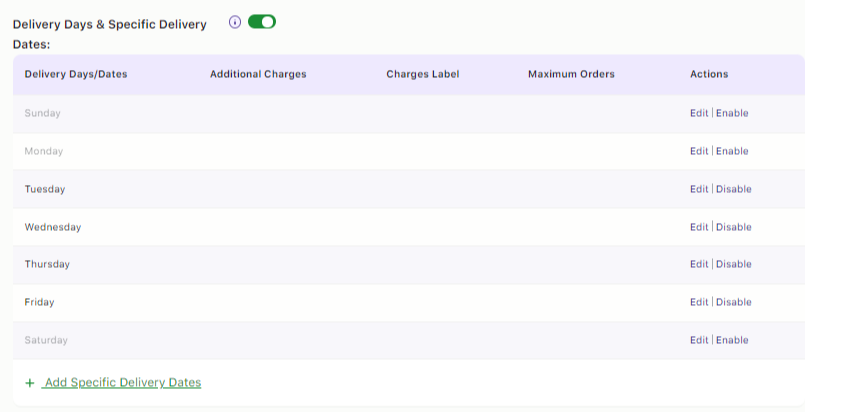Viewport: 846px width, 412px height.
Task: Click the Delivery Days/Dates column header
Action: click(76, 74)
